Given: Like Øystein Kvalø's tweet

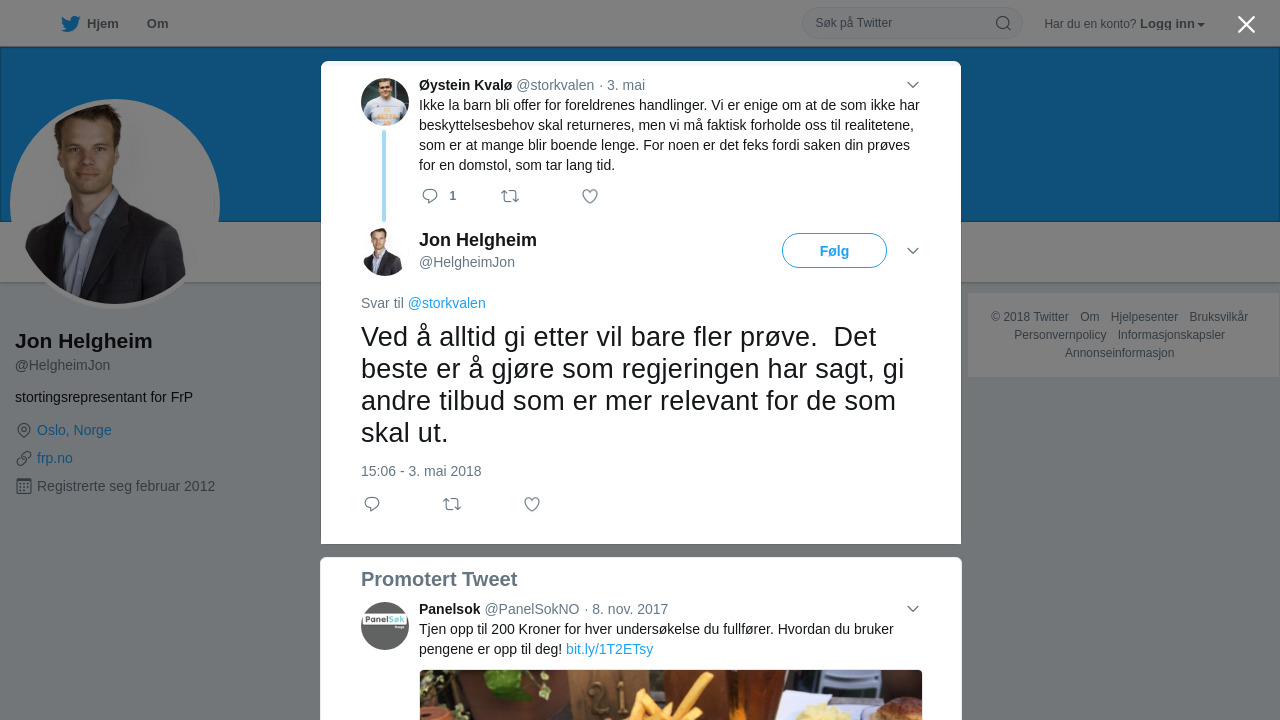Looking at the screenshot, I should tap(590, 196).
